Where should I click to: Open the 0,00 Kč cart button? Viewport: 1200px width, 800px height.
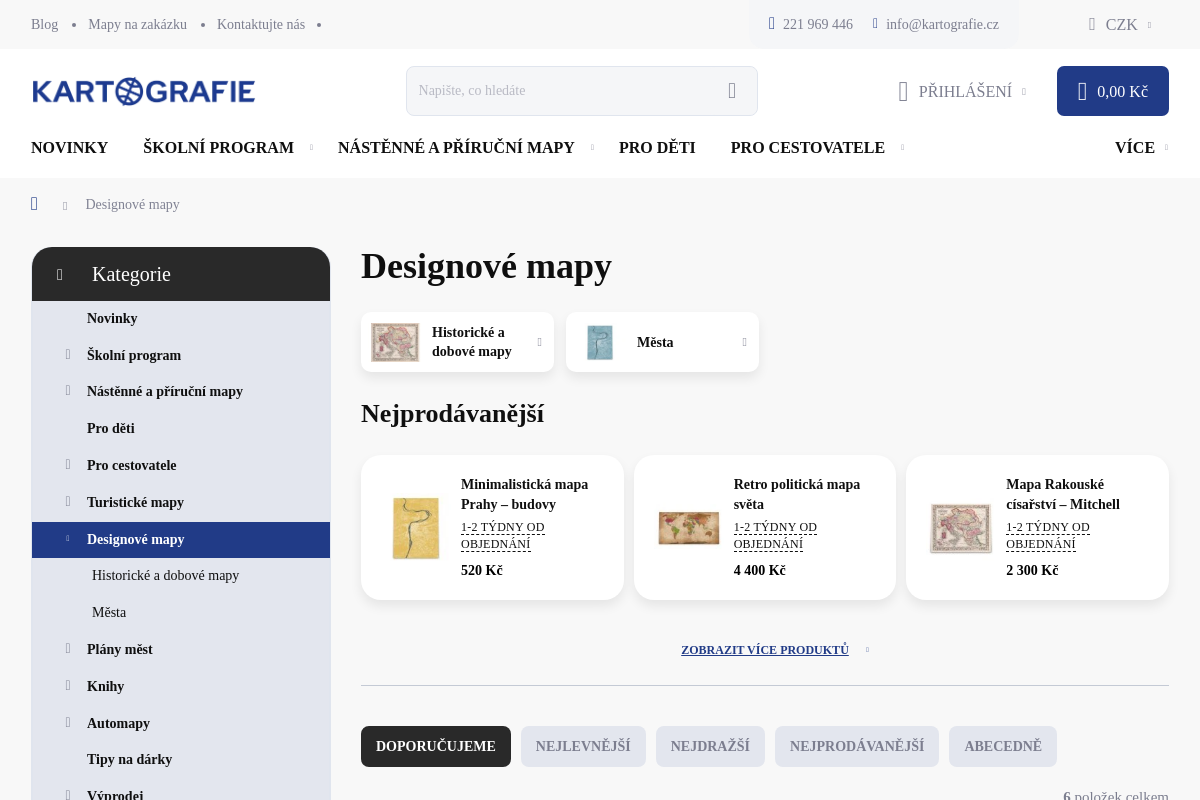click(x=1113, y=91)
